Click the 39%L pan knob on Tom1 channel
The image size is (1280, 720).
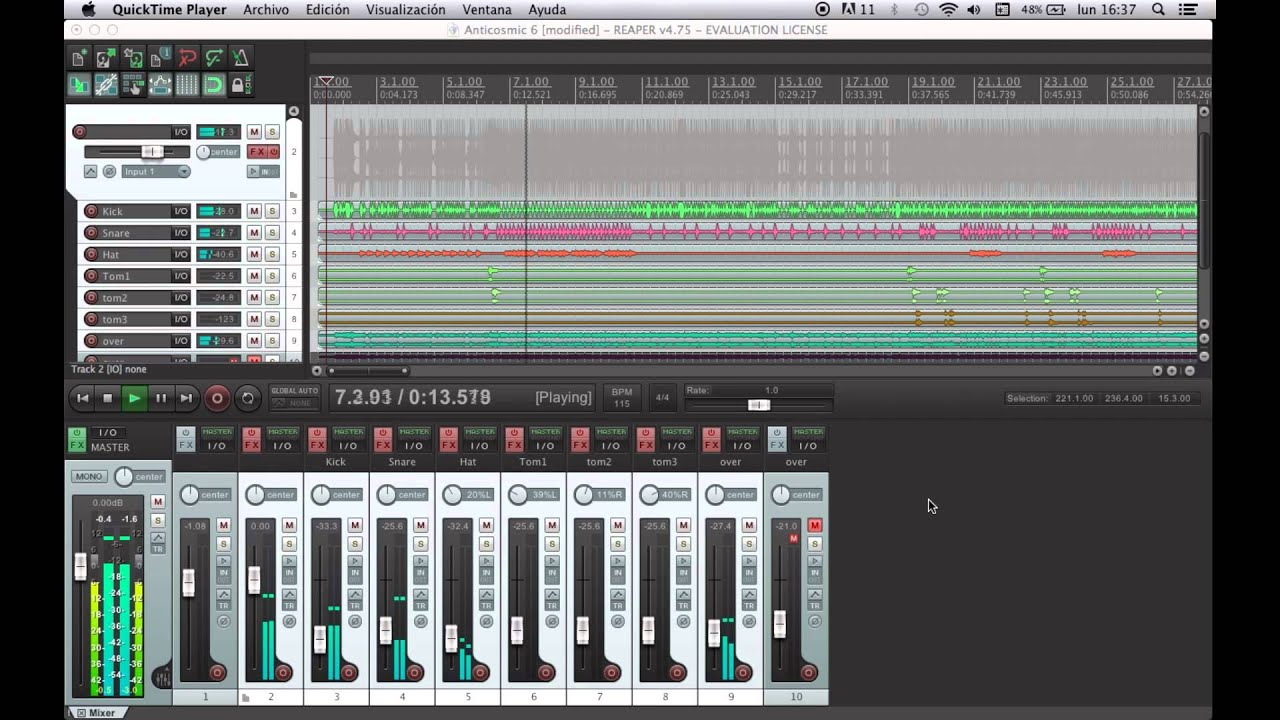[518, 495]
